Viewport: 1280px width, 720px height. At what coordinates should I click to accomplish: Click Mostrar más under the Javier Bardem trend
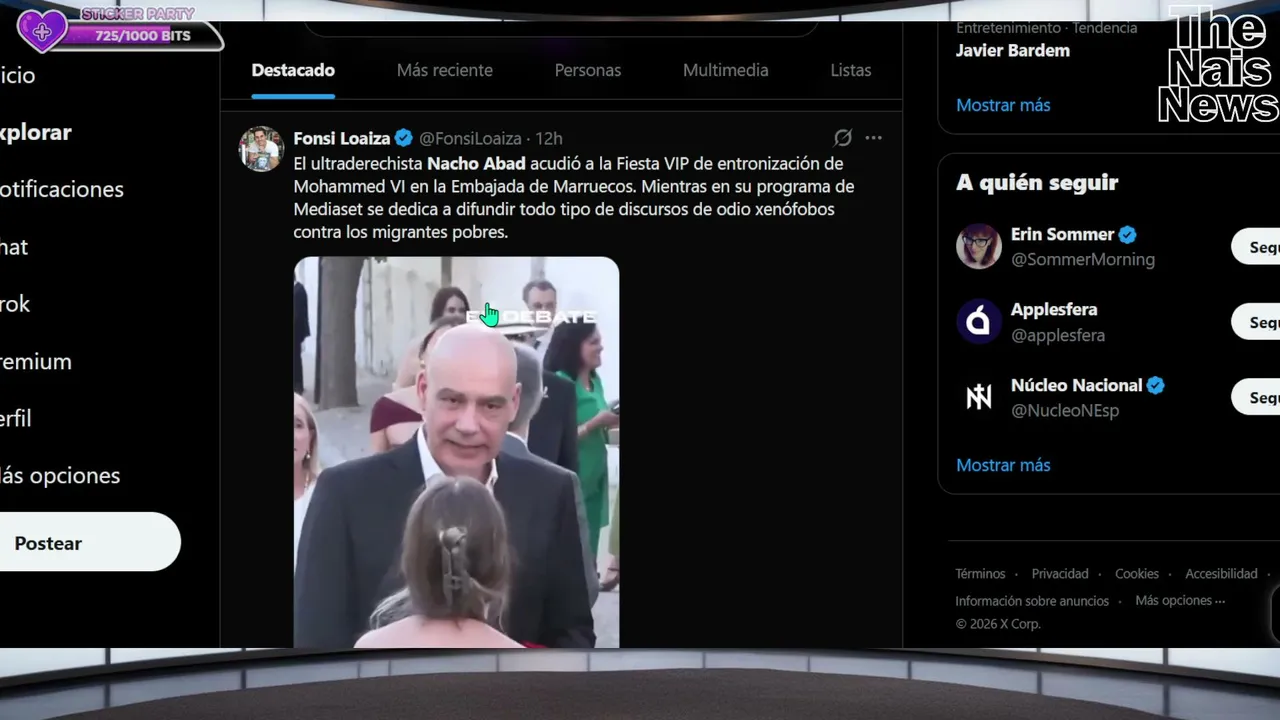click(1003, 105)
